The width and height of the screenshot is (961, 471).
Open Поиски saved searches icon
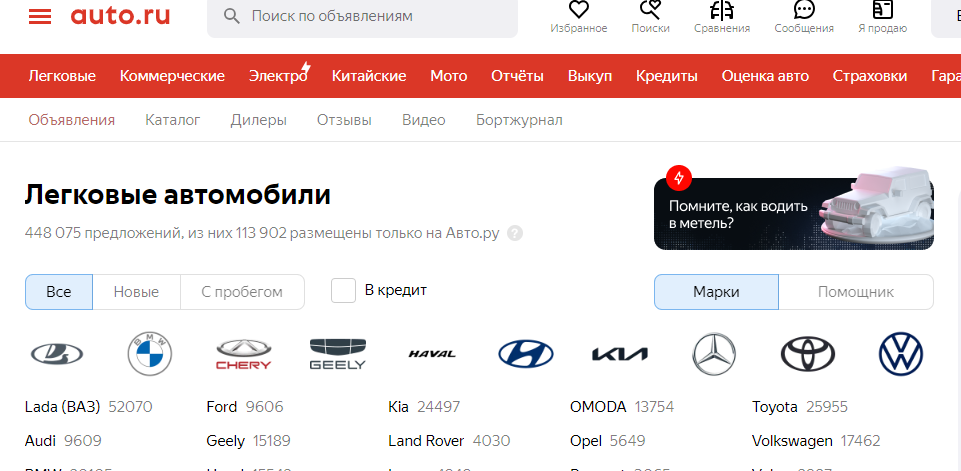650,9
